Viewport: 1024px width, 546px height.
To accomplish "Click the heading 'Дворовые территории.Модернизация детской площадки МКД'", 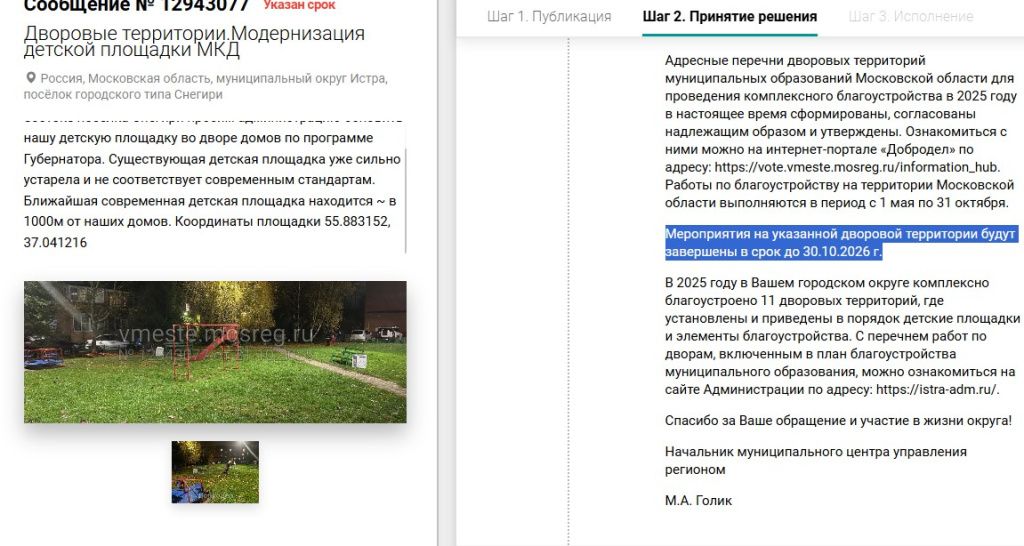I will click(194, 41).
